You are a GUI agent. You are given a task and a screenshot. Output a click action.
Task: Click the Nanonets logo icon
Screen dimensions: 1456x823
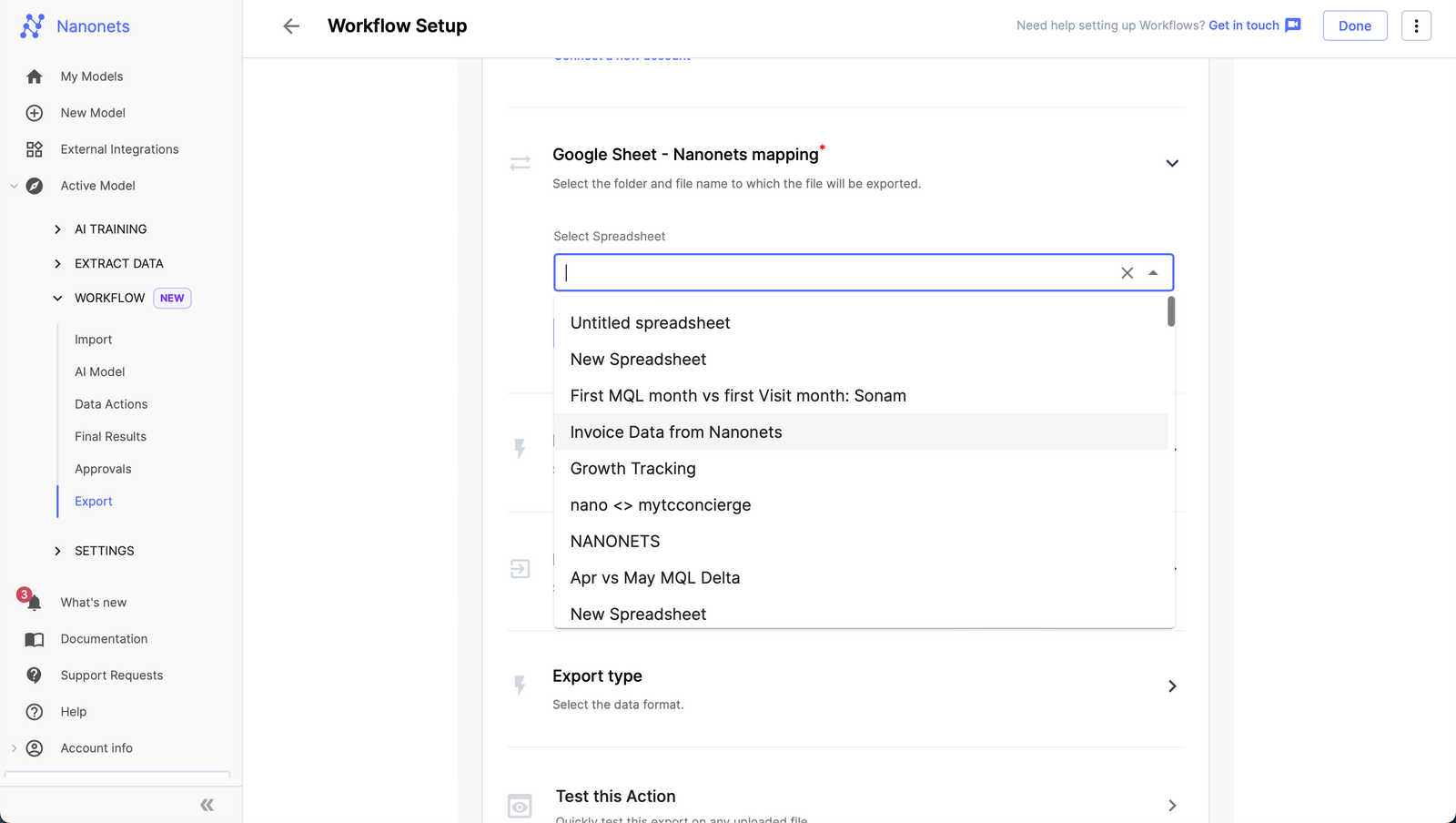34,25
